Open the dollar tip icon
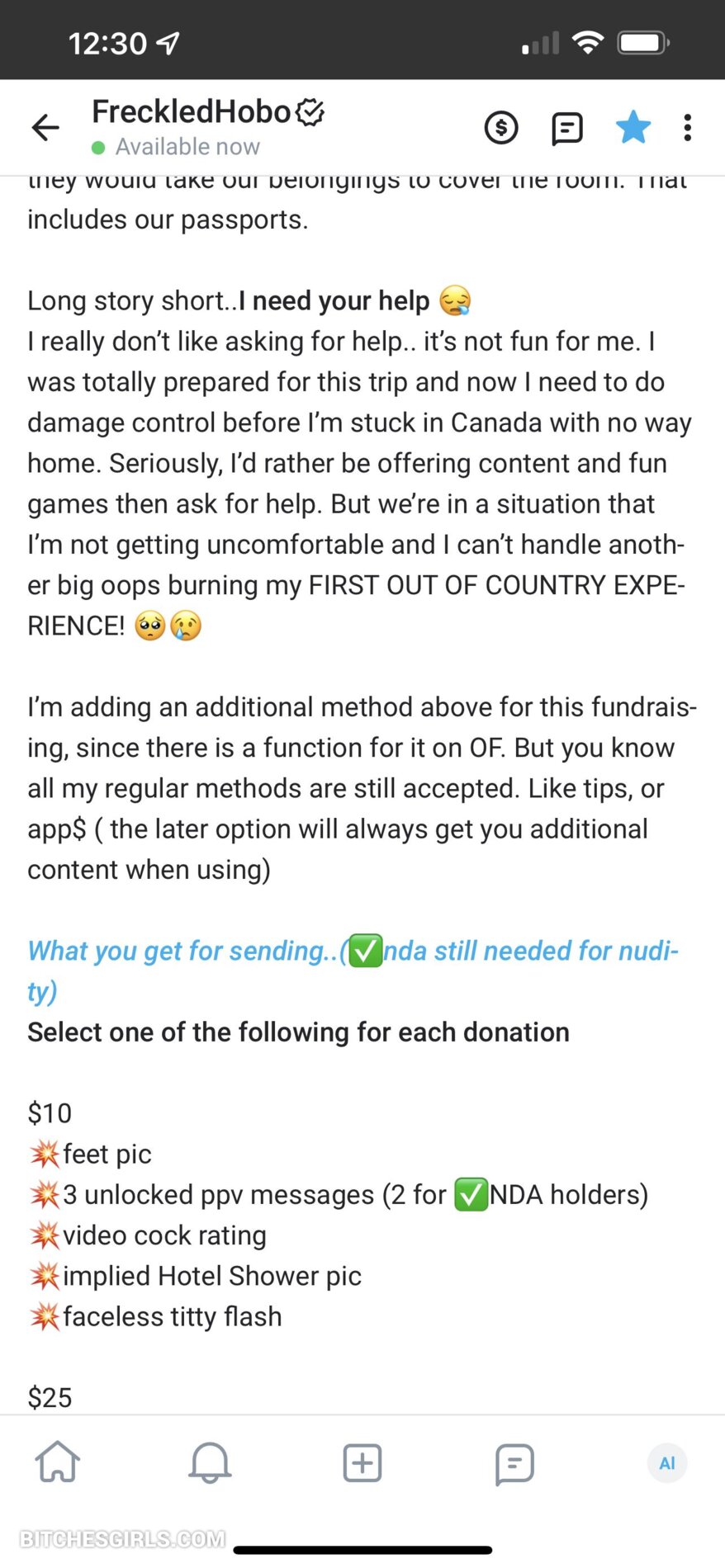The width and height of the screenshot is (725, 1568). click(x=501, y=128)
